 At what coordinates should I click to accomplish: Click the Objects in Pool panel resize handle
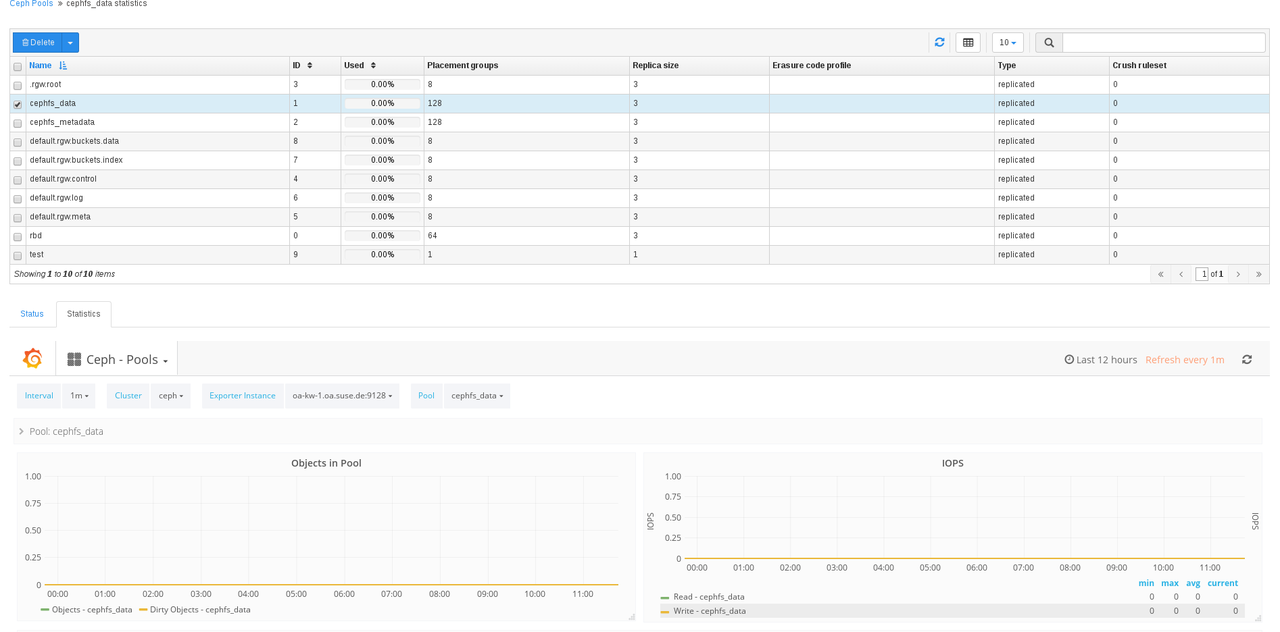coord(631,617)
